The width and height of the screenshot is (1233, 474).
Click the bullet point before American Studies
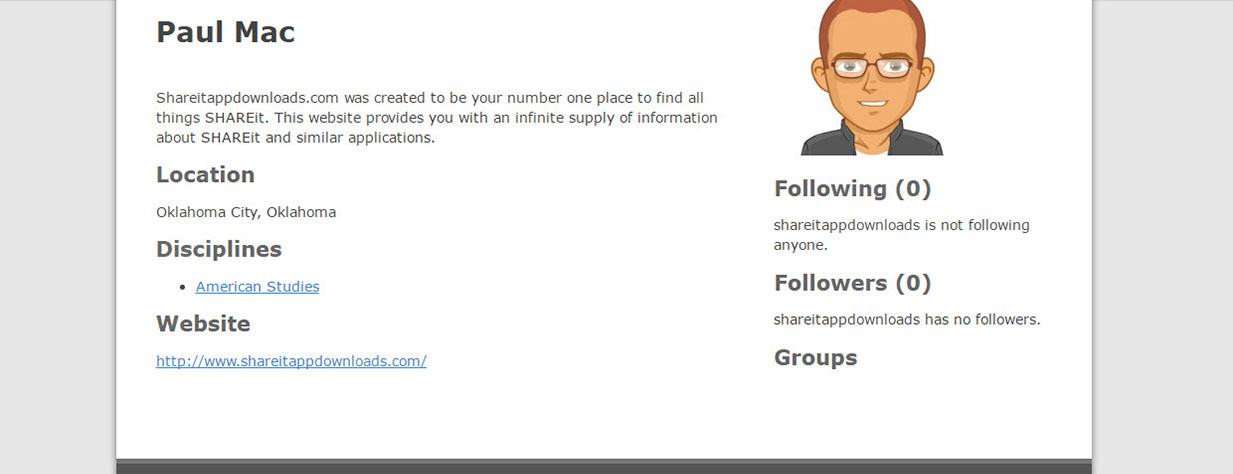(182, 288)
